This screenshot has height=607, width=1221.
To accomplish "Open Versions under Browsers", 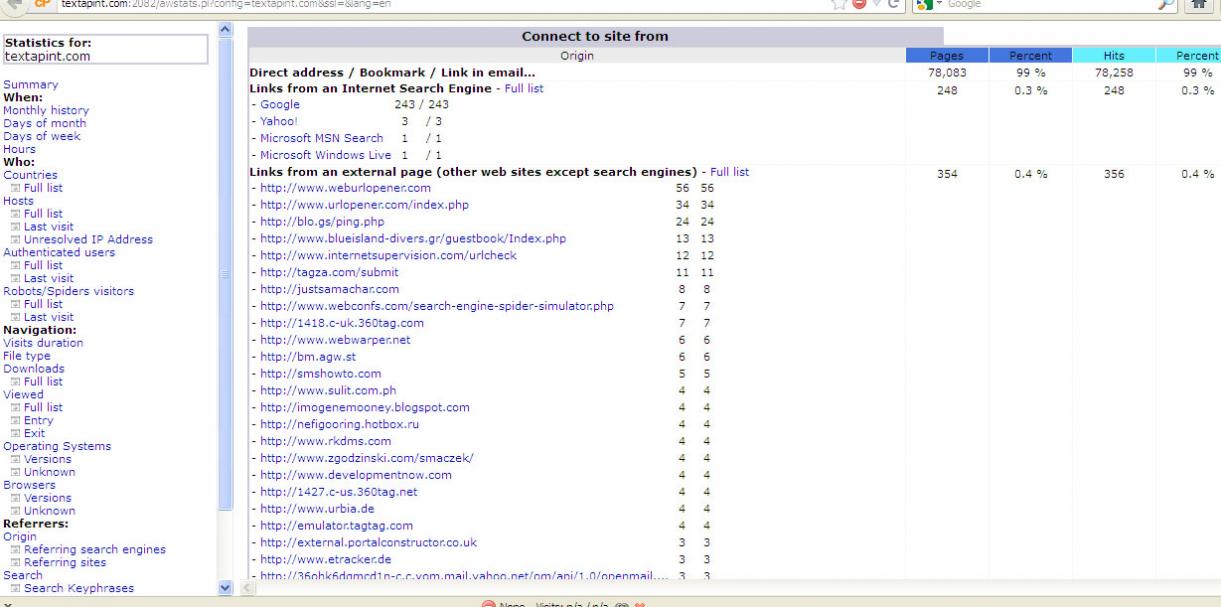I will pos(47,498).
